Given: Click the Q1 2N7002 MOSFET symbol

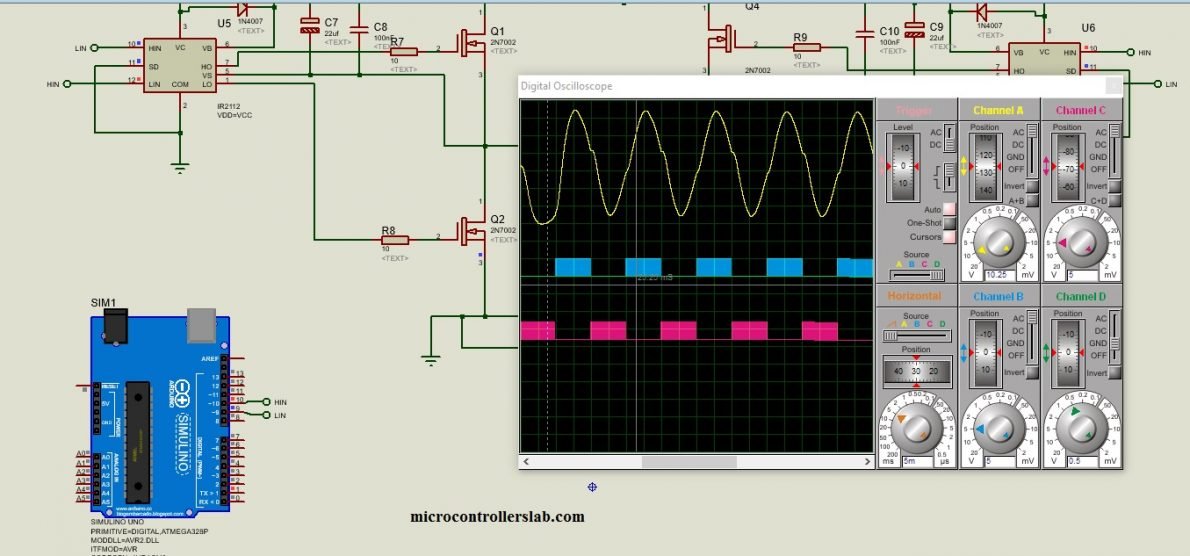Looking at the screenshot, I should (x=470, y=43).
